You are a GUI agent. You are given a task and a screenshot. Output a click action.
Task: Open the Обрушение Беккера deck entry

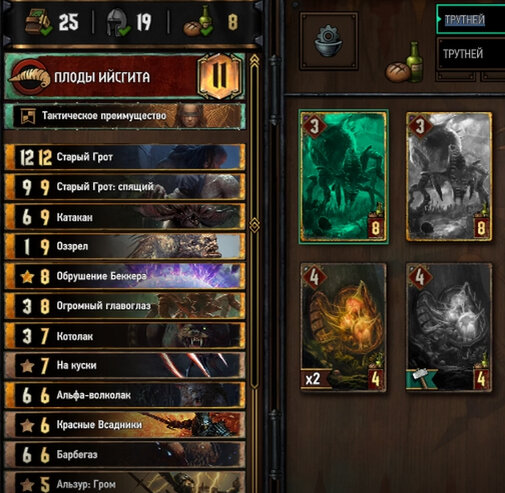tap(125, 276)
